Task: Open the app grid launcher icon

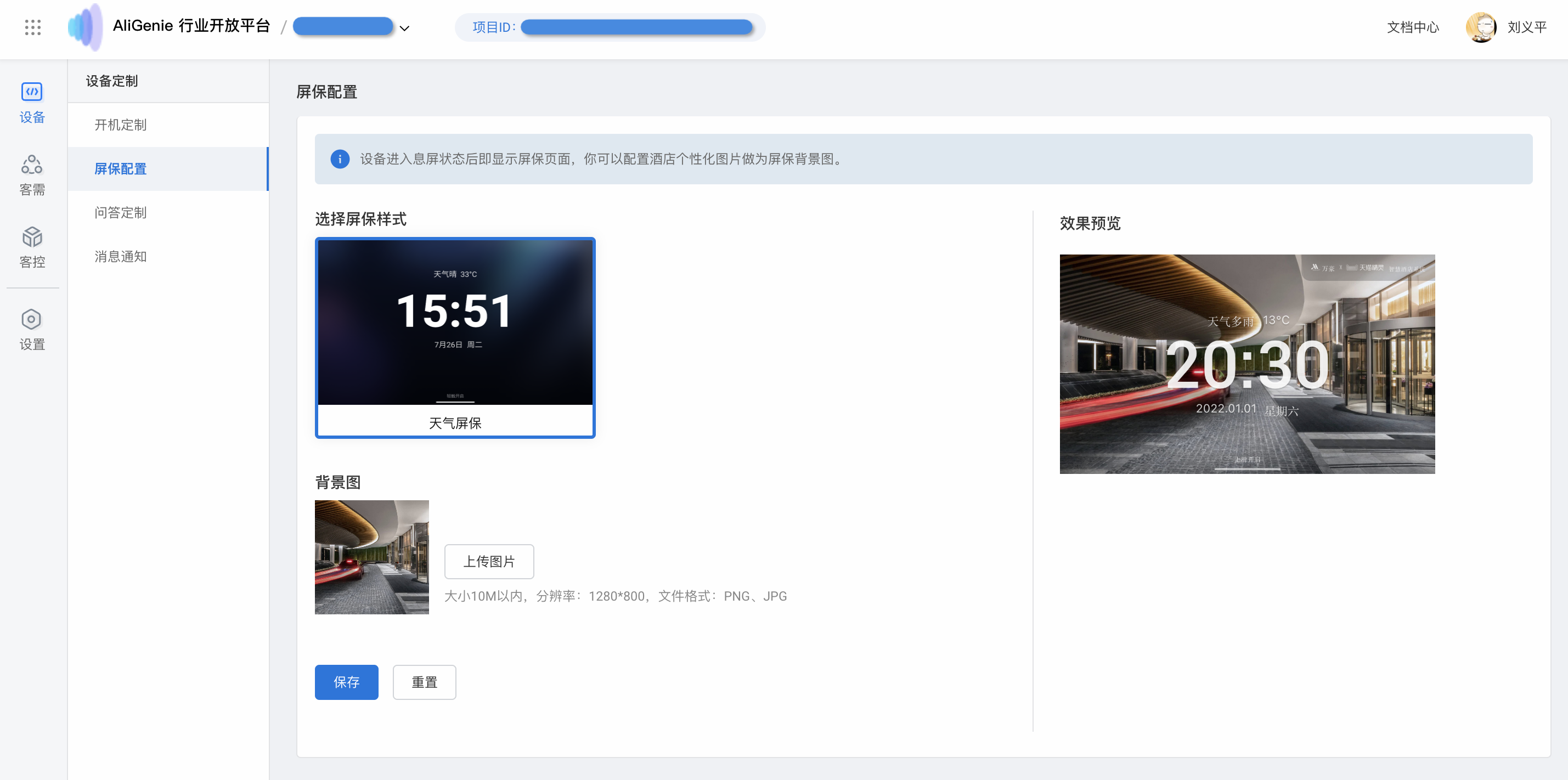Action: click(33, 27)
